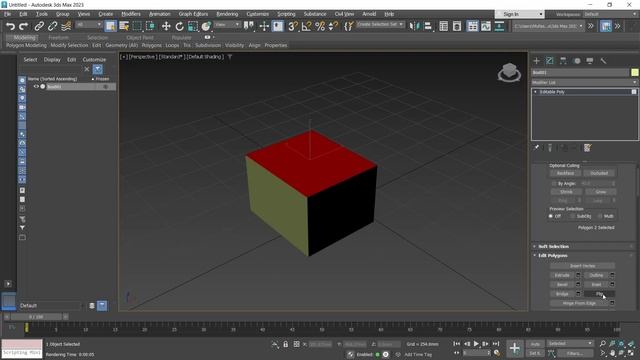Open the Modifier List dropdown
640x360 pixels.
tap(584, 82)
